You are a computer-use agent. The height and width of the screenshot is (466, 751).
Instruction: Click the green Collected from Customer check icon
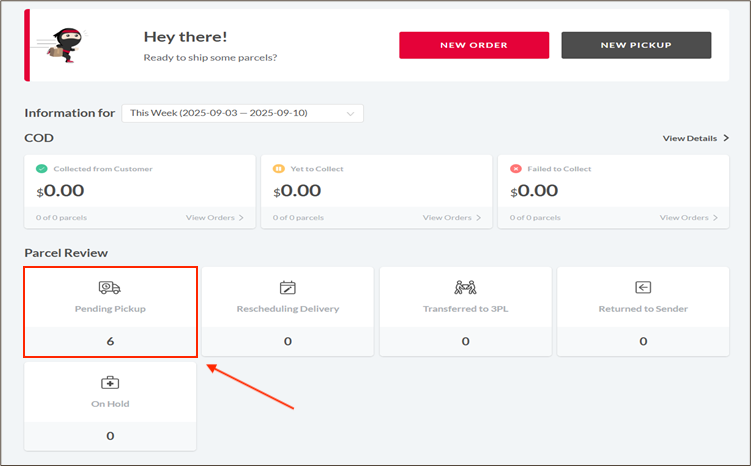click(x=41, y=169)
